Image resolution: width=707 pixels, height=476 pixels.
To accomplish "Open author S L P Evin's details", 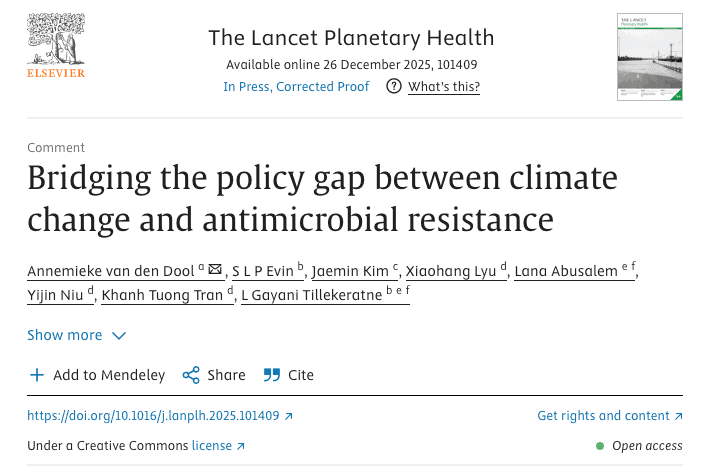I will click(263, 271).
